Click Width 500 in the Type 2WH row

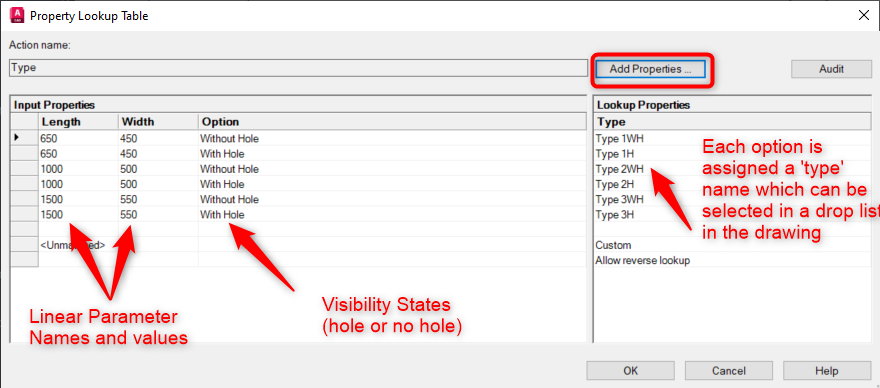click(x=158, y=168)
